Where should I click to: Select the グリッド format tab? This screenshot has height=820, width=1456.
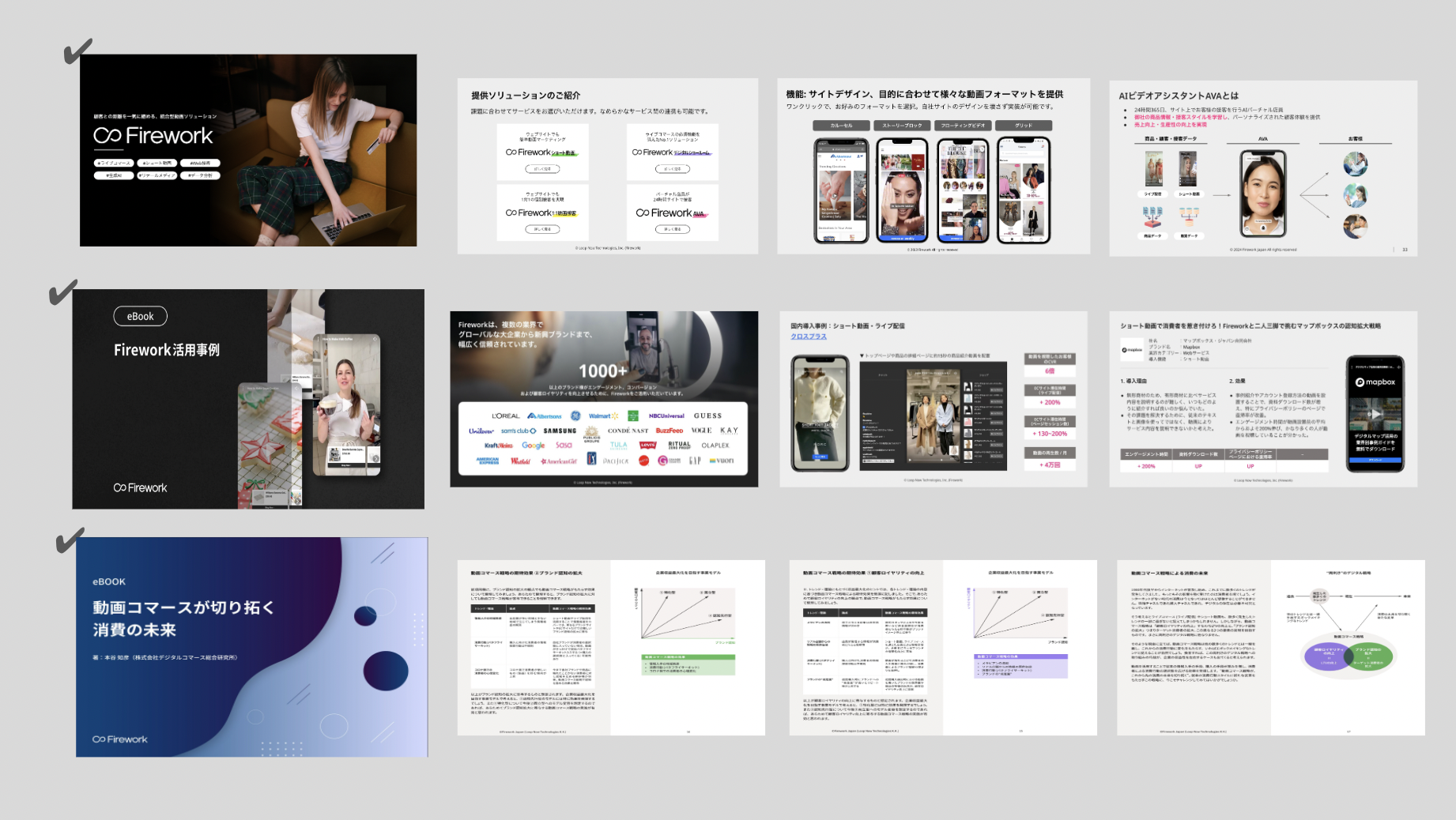pyautogui.click(x=1024, y=126)
